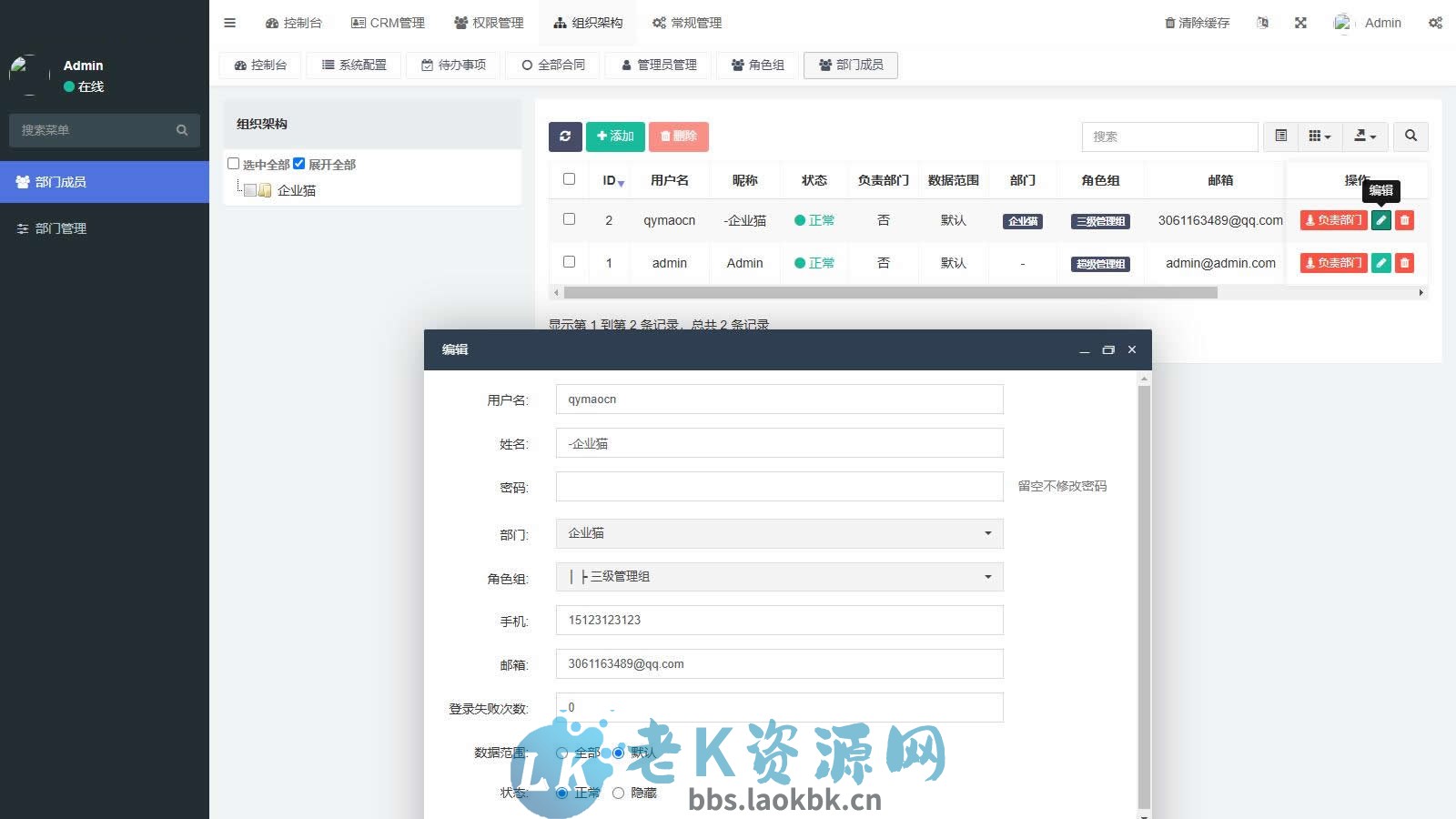Select the 隐藏 status radio button
Viewport: 1456px width, 819px height.
click(619, 792)
